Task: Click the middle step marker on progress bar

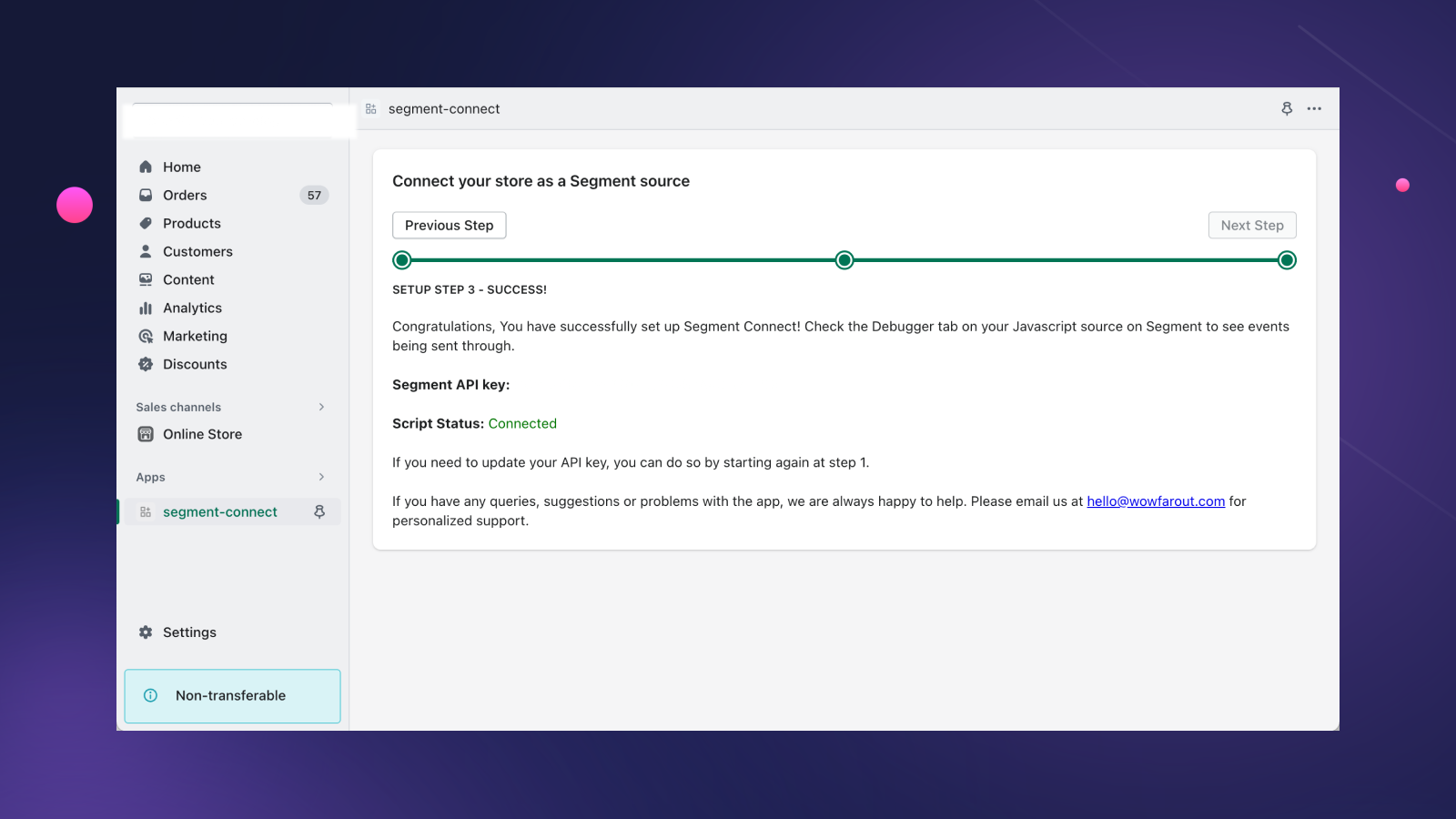Action: pos(844,260)
